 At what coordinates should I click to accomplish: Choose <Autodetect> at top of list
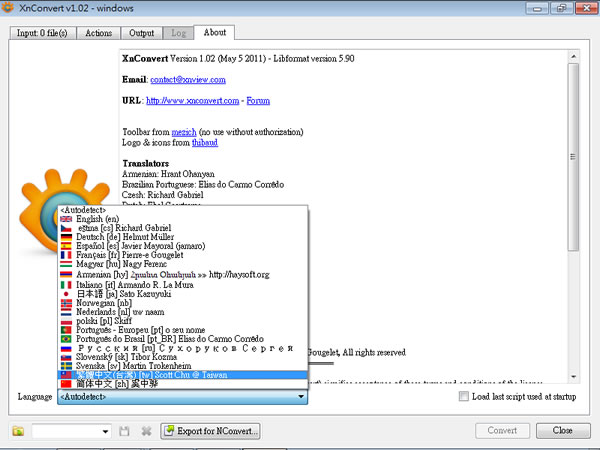[183, 210]
